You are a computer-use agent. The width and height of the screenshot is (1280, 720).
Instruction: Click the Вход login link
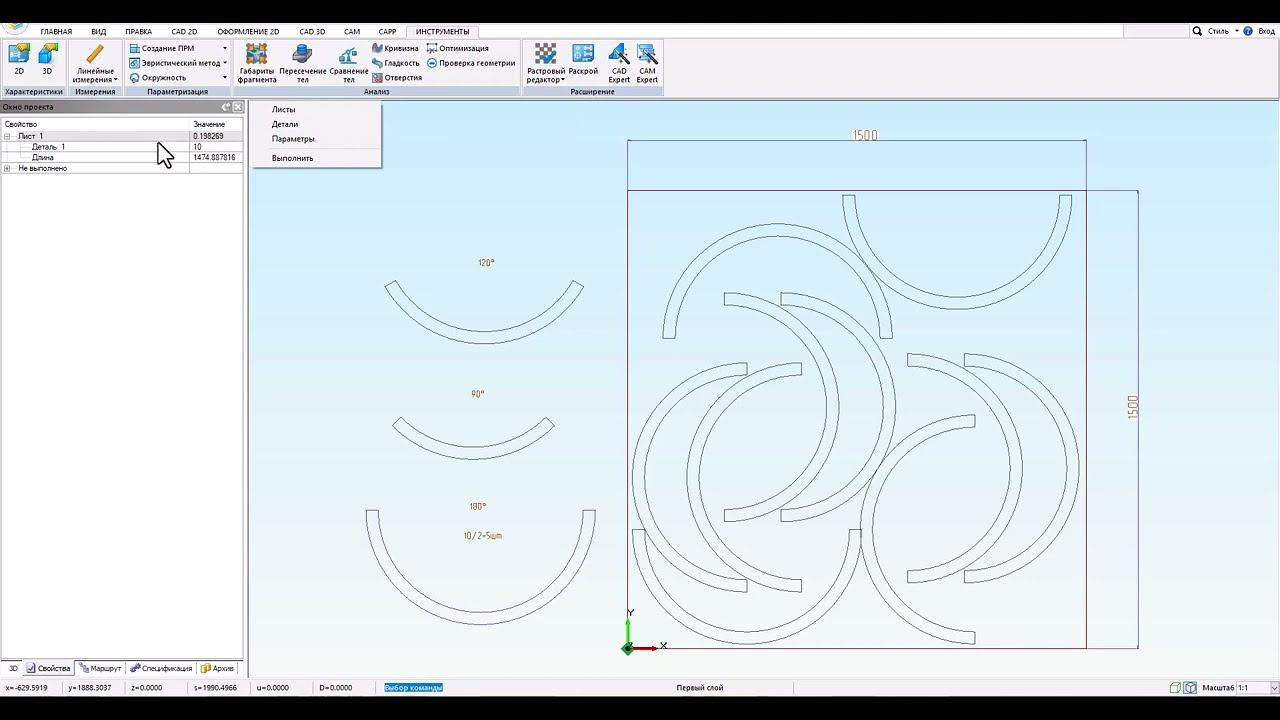[1266, 31]
